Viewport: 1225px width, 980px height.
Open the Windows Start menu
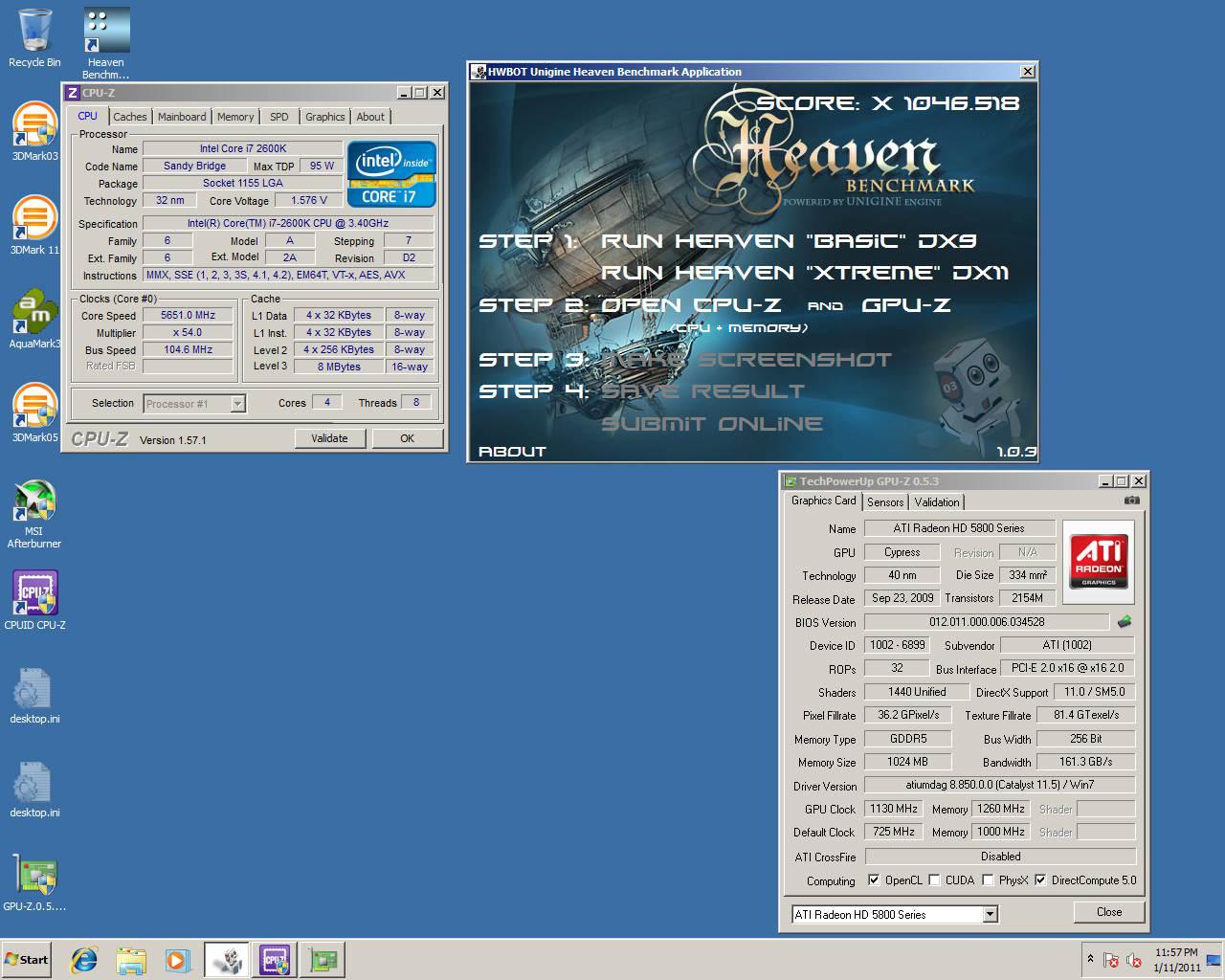(x=26, y=960)
